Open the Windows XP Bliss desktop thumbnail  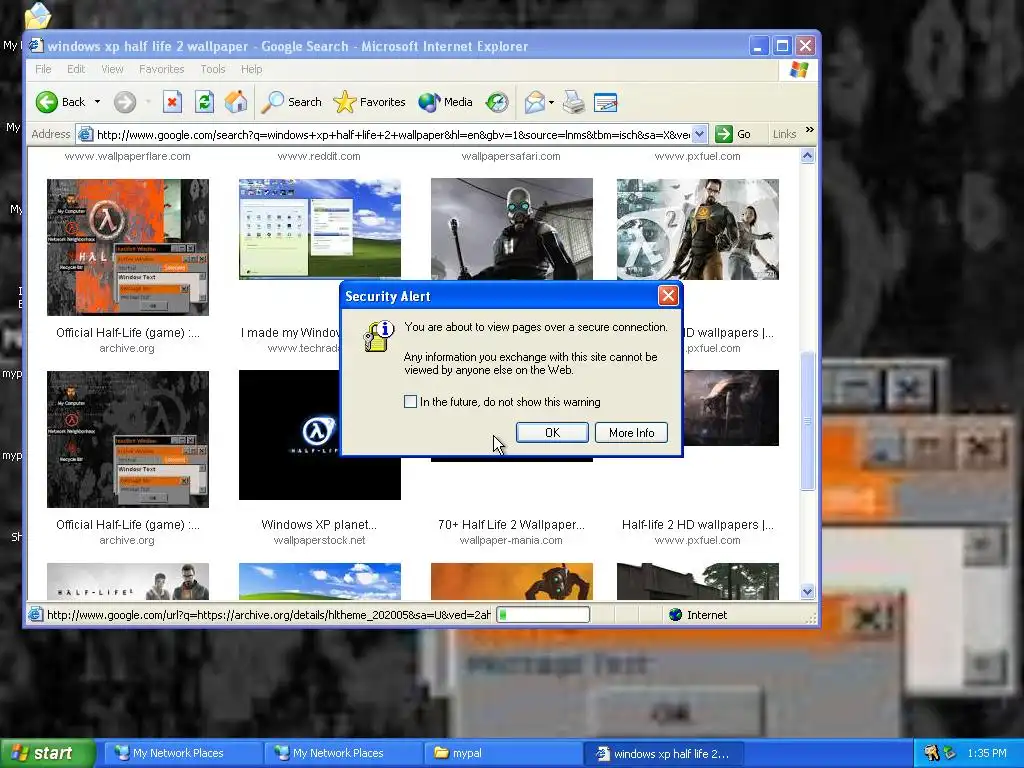(320, 229)
